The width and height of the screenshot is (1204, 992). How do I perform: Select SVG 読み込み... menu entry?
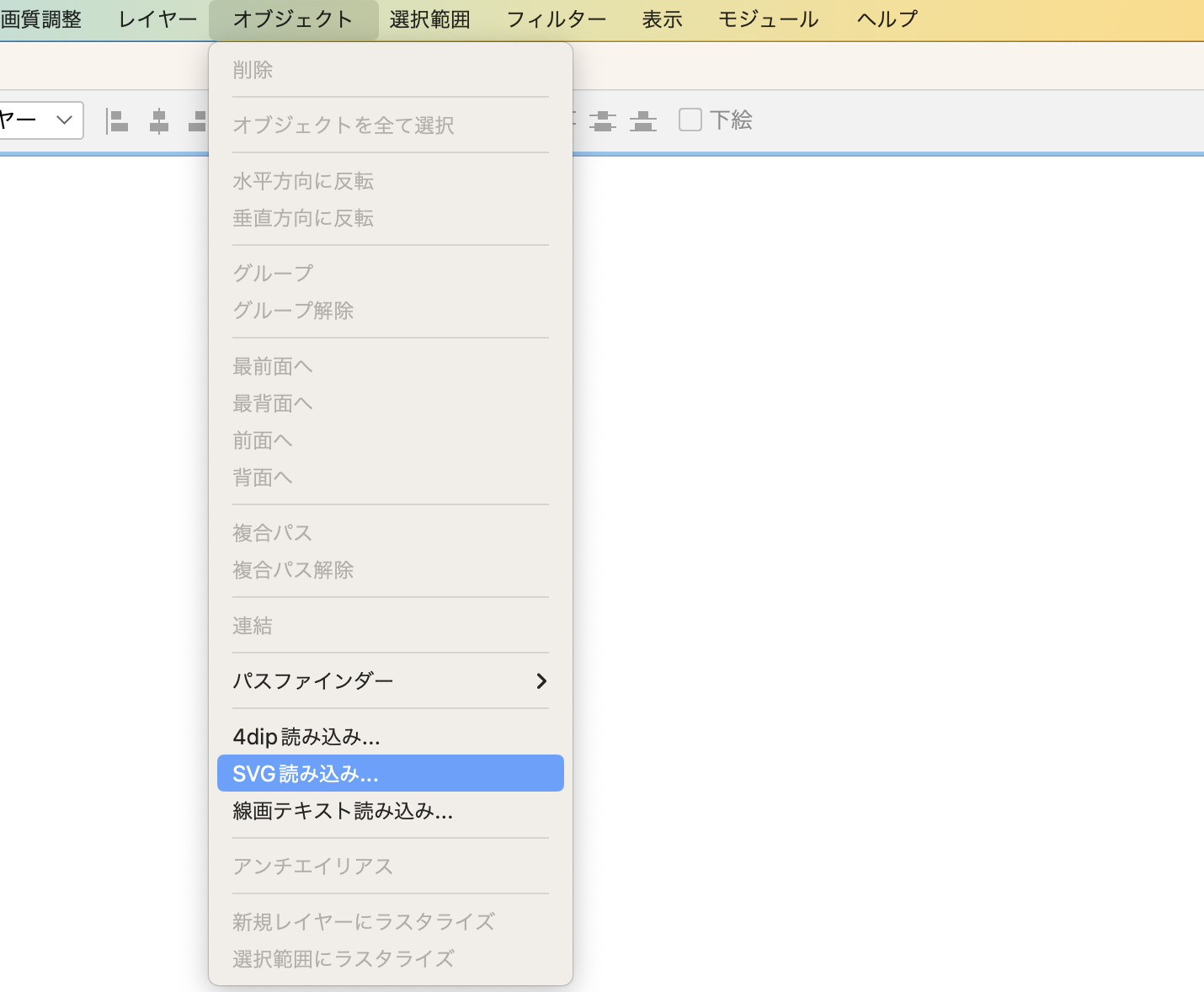[x=306, y=773]
